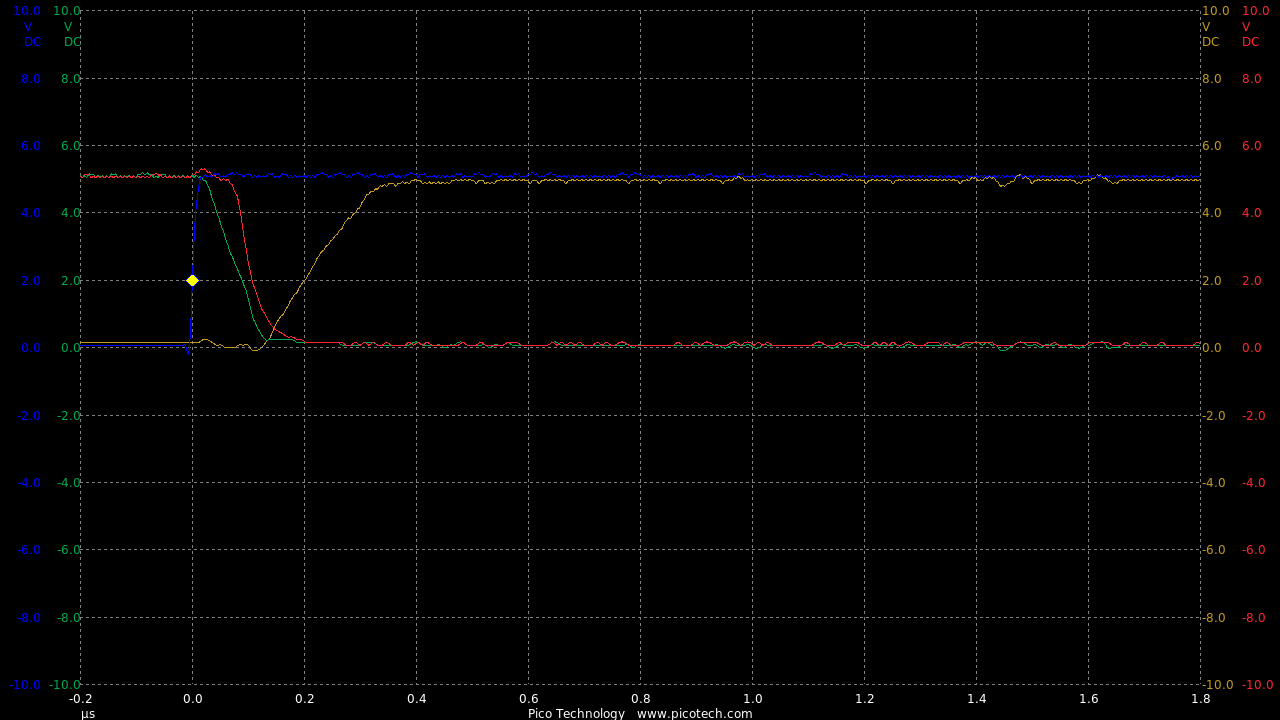The image size is (1280, 720).
Task: Click the -0.2 time axis label
Action: (x=80, y=699)
